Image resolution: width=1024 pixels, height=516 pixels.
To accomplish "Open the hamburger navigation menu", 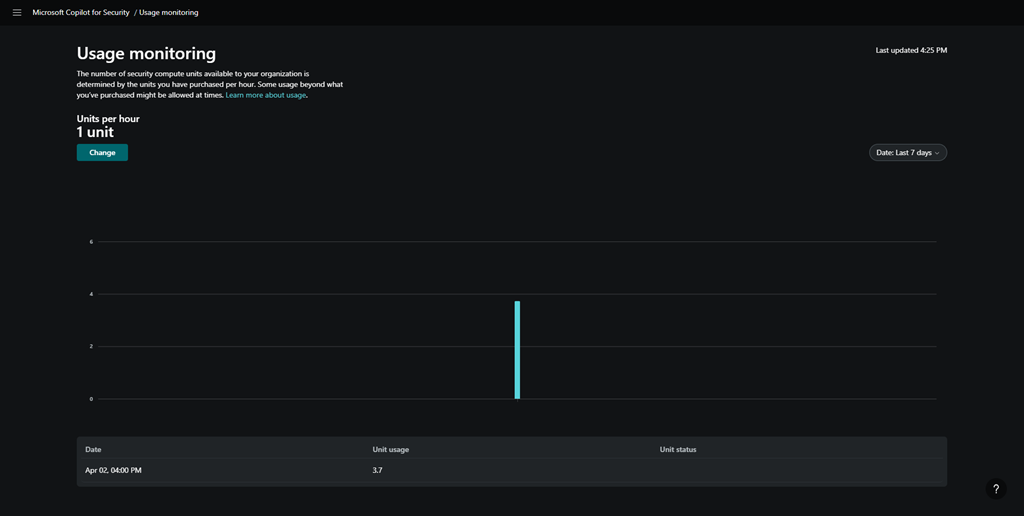I will point(17,12).
